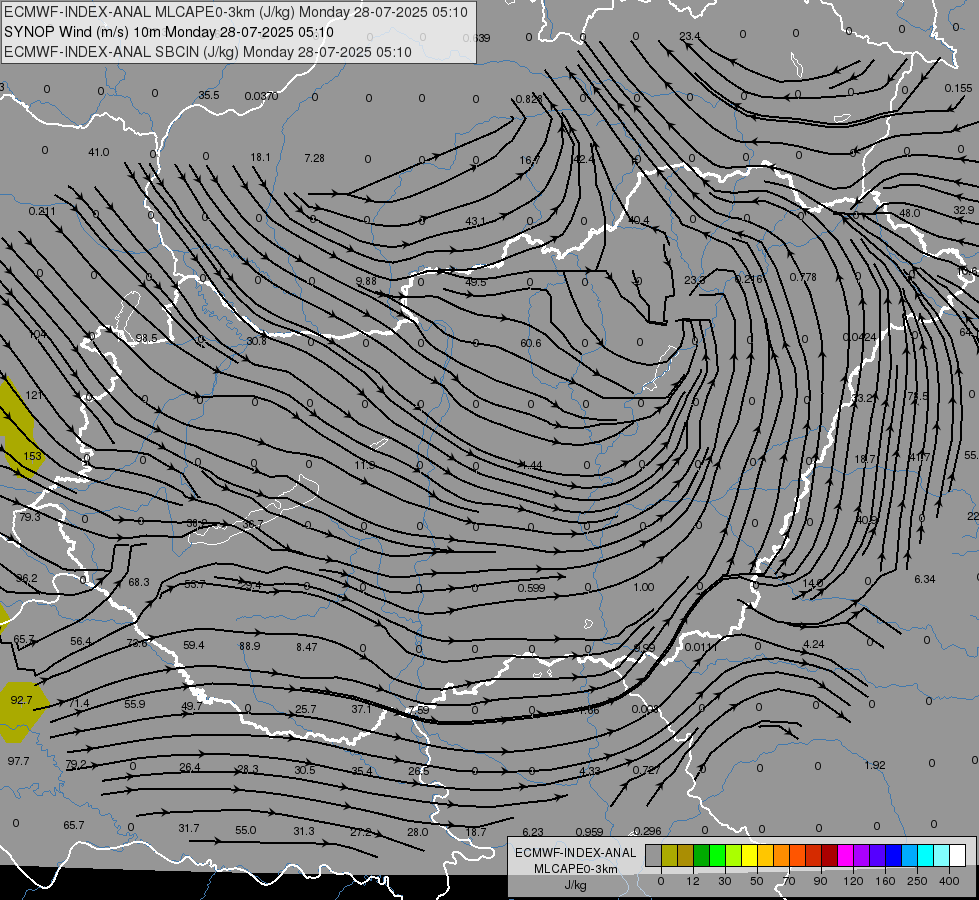Screen dimensions: 979x900
Task: Click the legend tick label 400
Action: point(949,881)
